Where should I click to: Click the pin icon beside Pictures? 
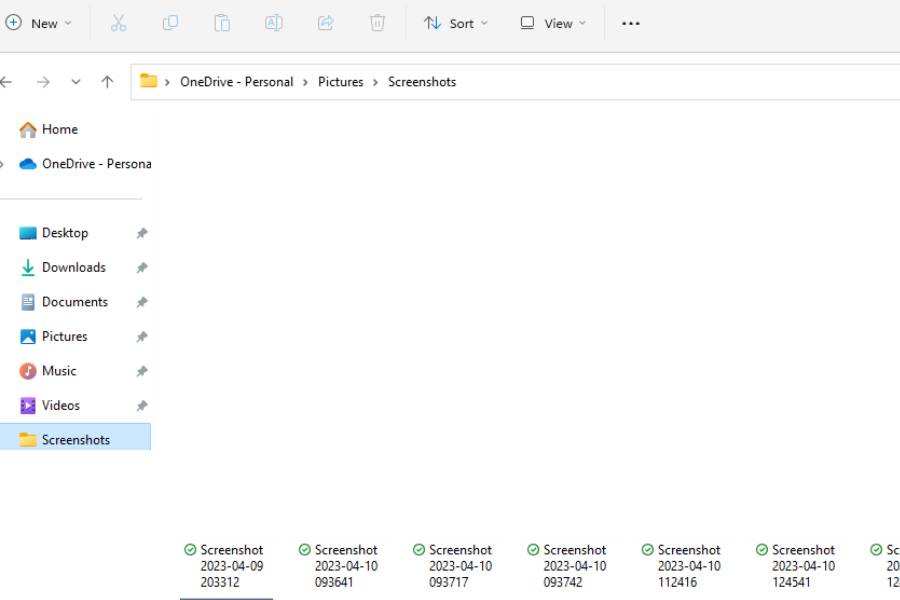coord(142,336)
